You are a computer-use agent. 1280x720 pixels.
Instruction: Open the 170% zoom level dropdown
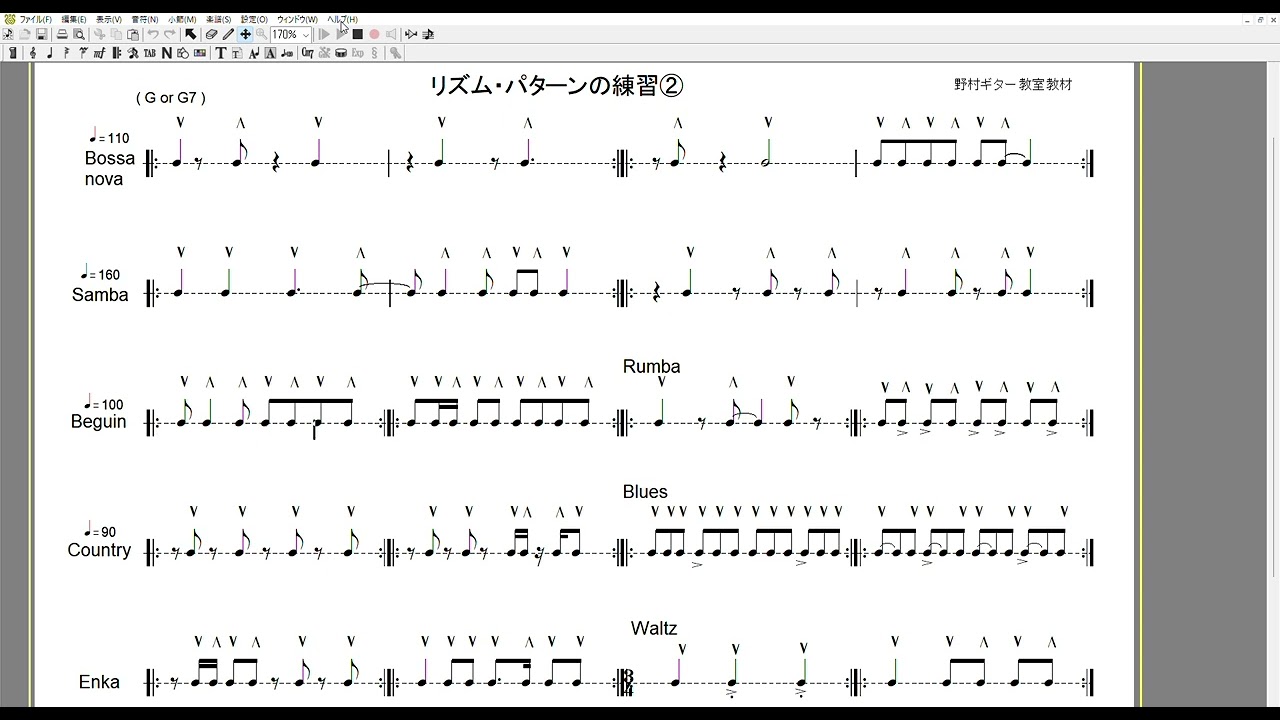291,34
